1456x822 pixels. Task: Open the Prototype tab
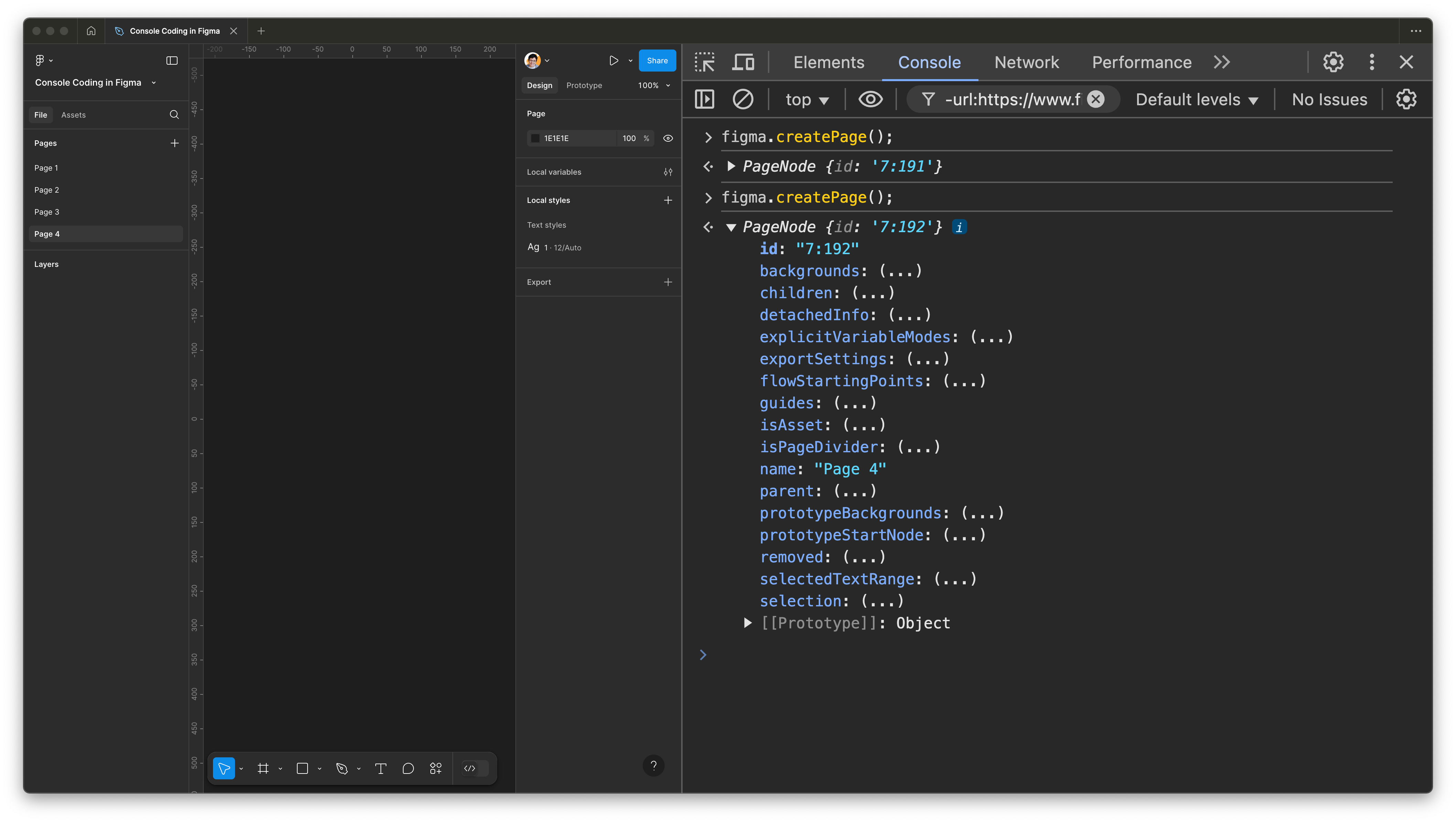coord(584,85)
